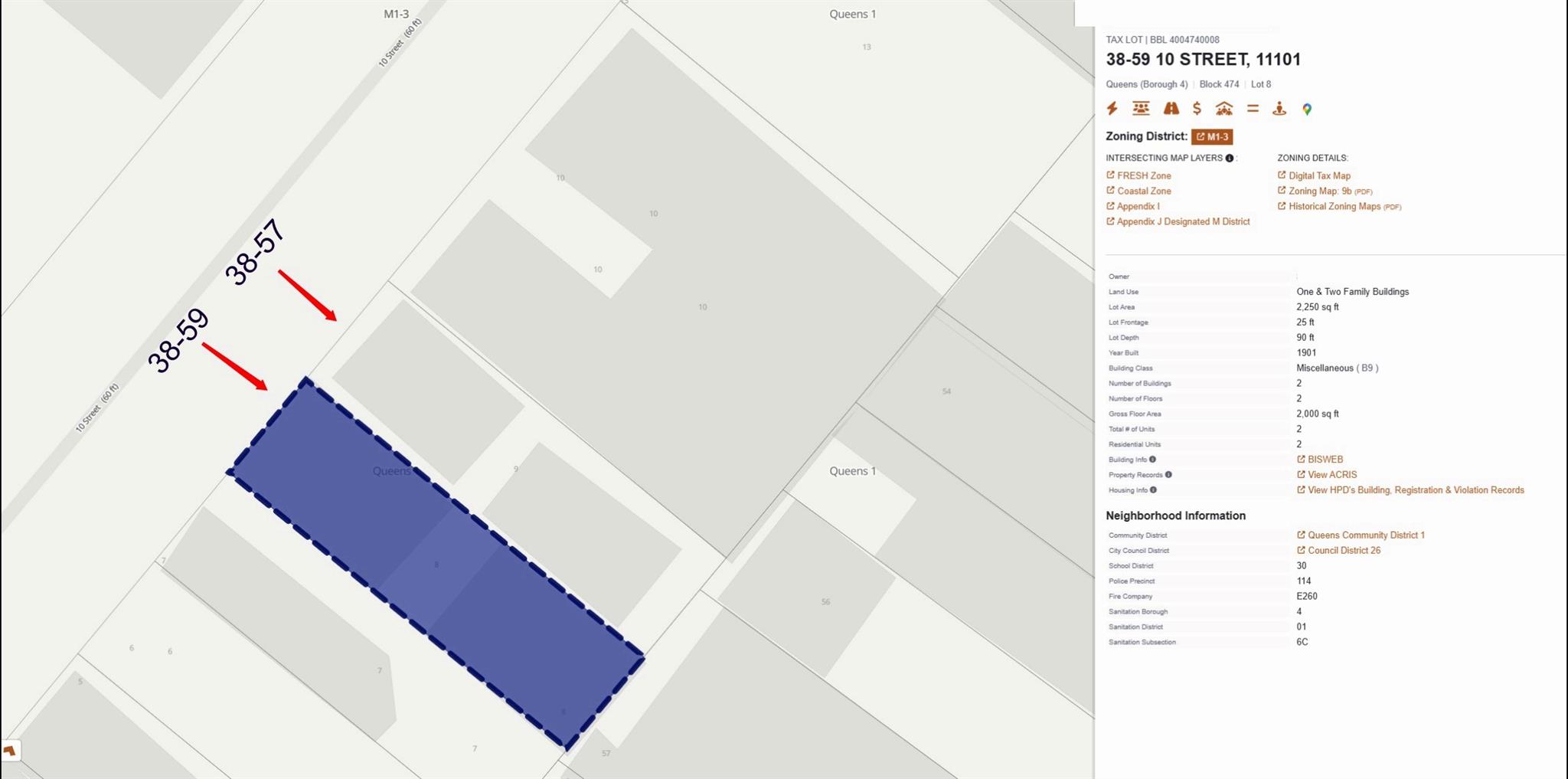Viewport: 1568px width, 779px height.
Task: Click info icon beside Intersecting Map Layers
Action: click(1230, 159)
